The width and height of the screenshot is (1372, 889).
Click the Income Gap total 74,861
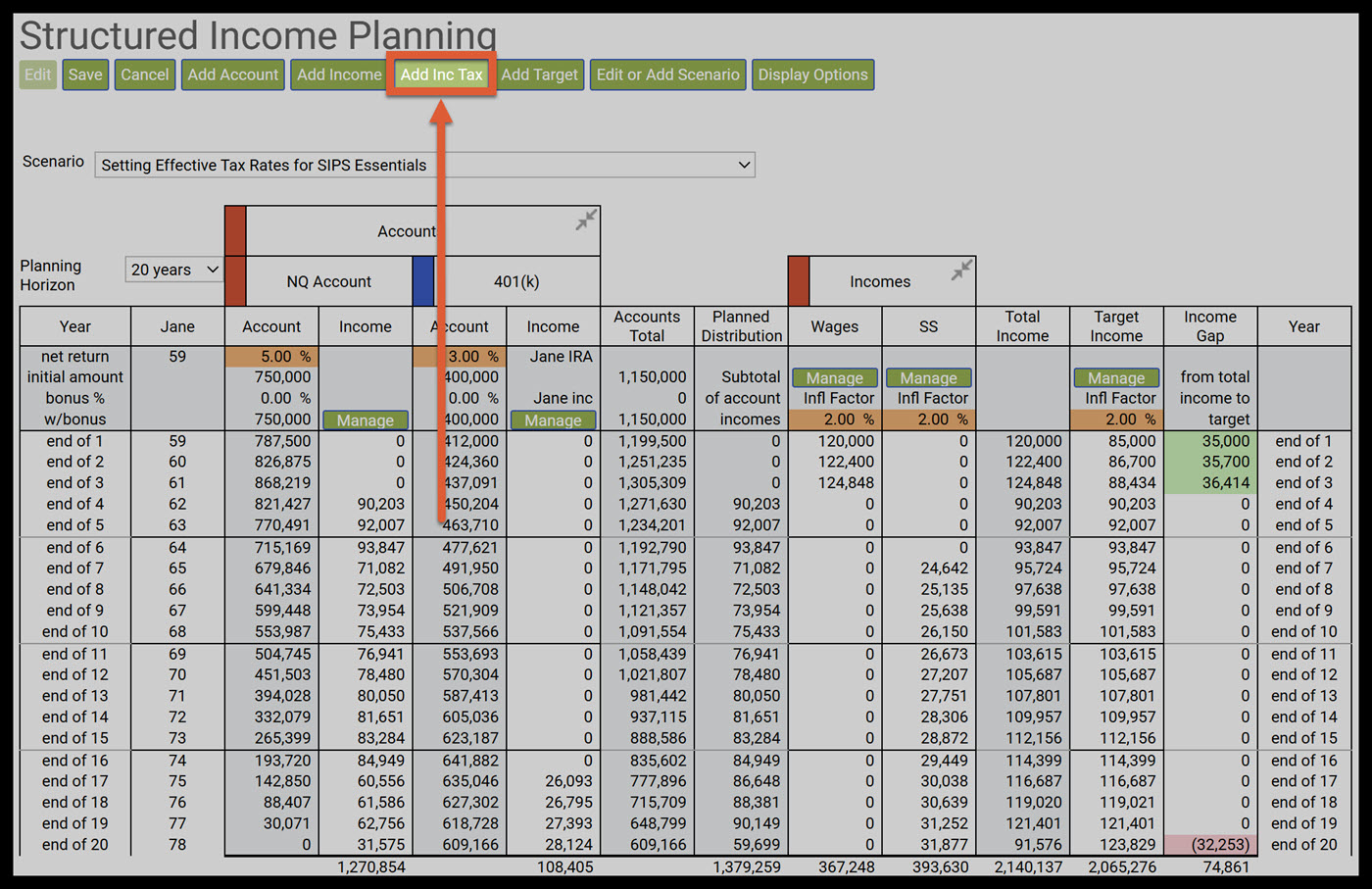point(1225,867)
